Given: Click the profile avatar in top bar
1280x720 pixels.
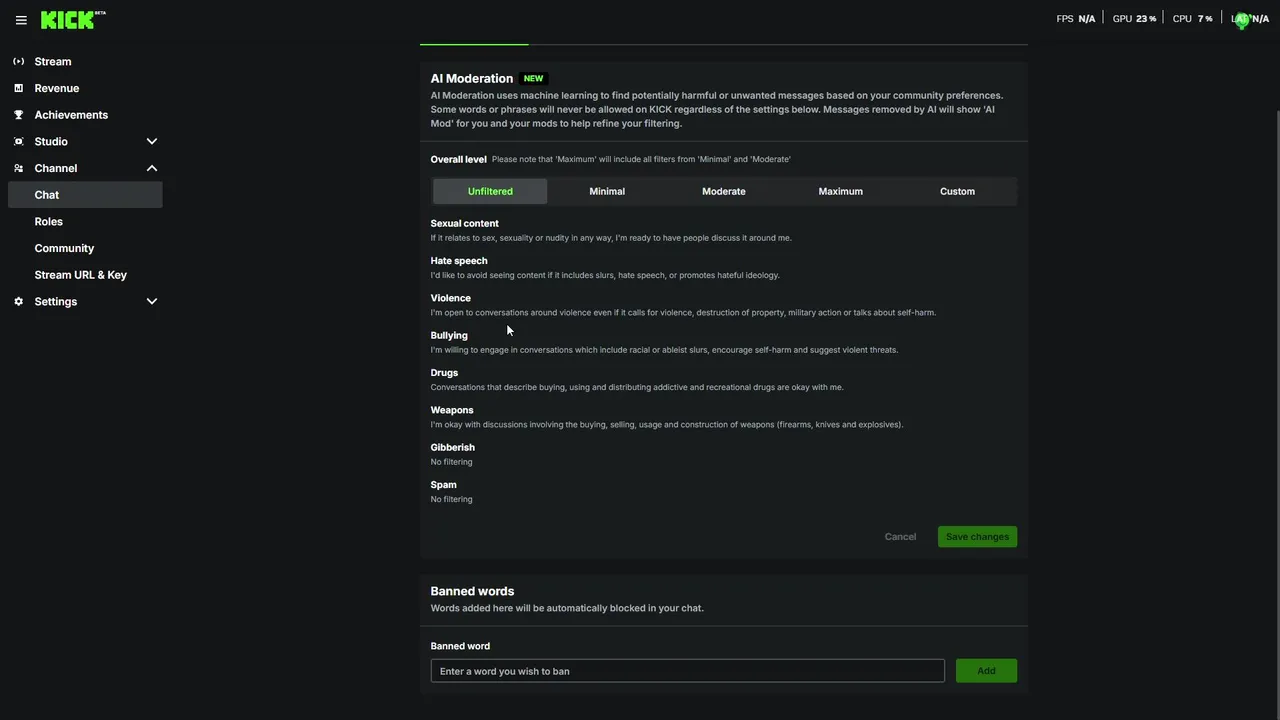Looking at the screenshot, I should (1242, 19).
